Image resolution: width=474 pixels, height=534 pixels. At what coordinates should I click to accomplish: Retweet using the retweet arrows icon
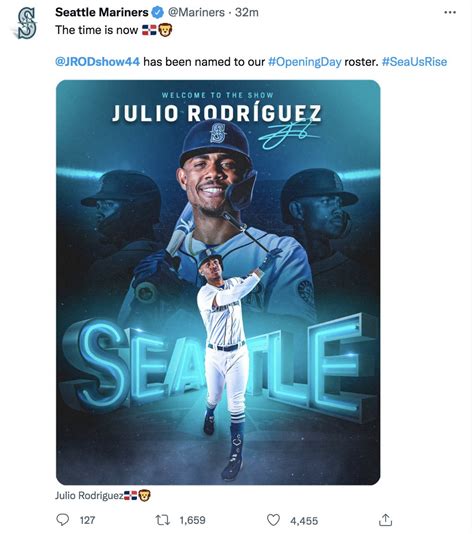162,520
